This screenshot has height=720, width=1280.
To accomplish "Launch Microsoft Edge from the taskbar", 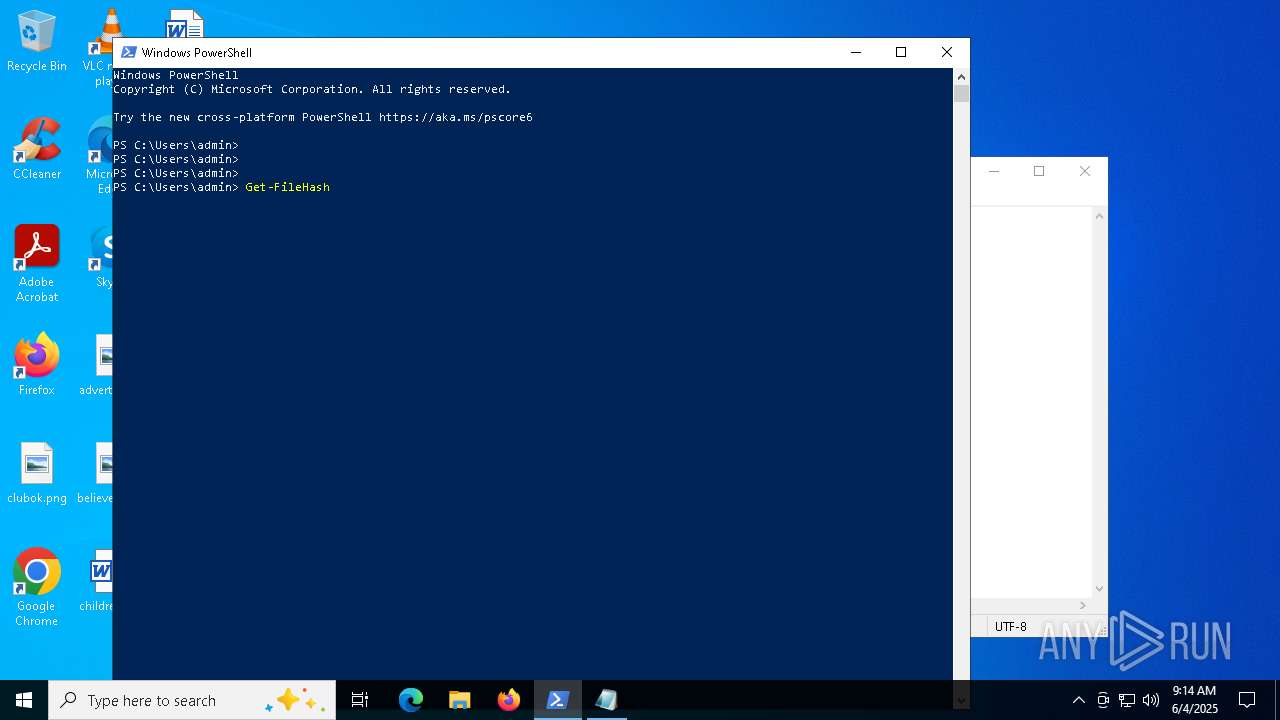I will click(411, 700).
